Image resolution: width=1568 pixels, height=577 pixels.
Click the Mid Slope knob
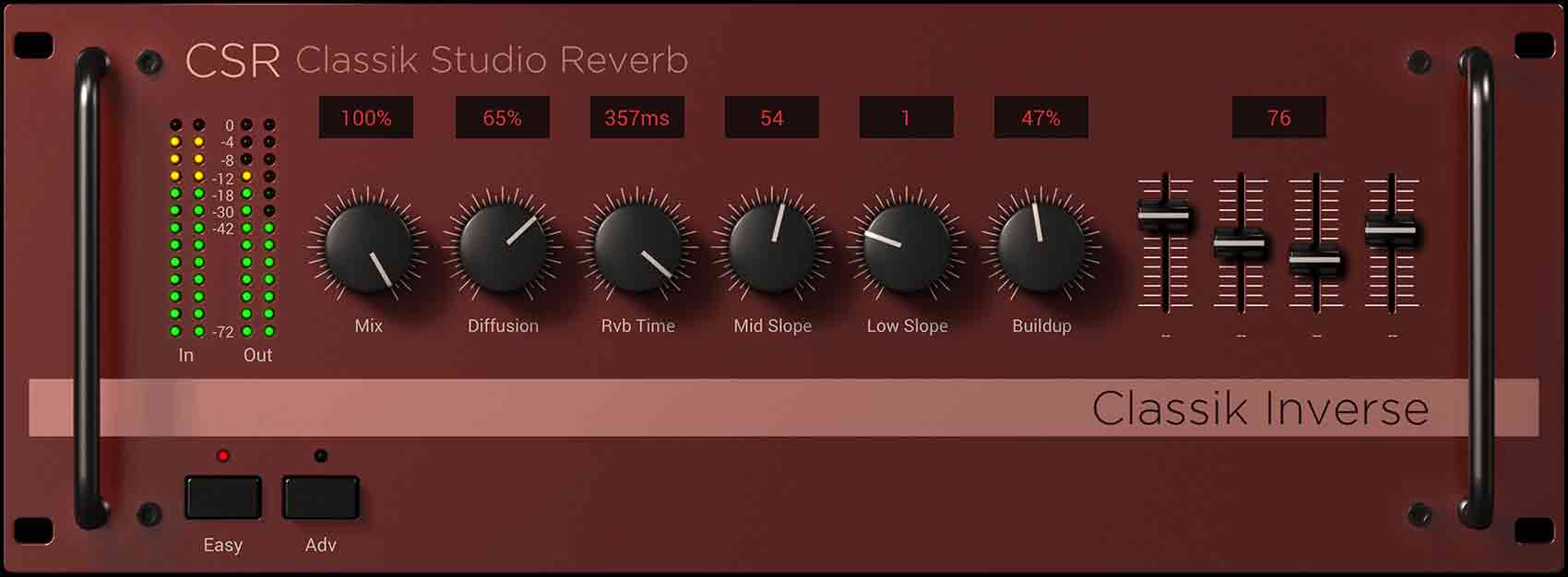click(772, 247)
